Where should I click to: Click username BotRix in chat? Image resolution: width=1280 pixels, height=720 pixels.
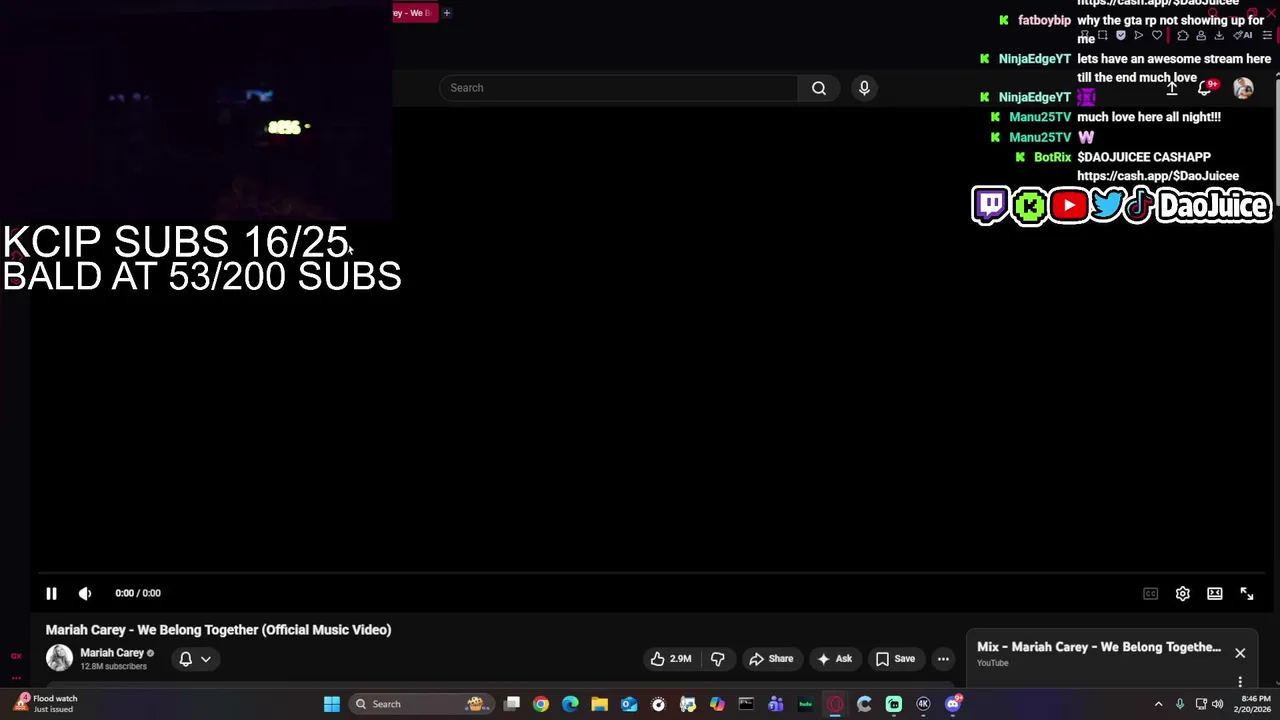(x=1052, y=157)
